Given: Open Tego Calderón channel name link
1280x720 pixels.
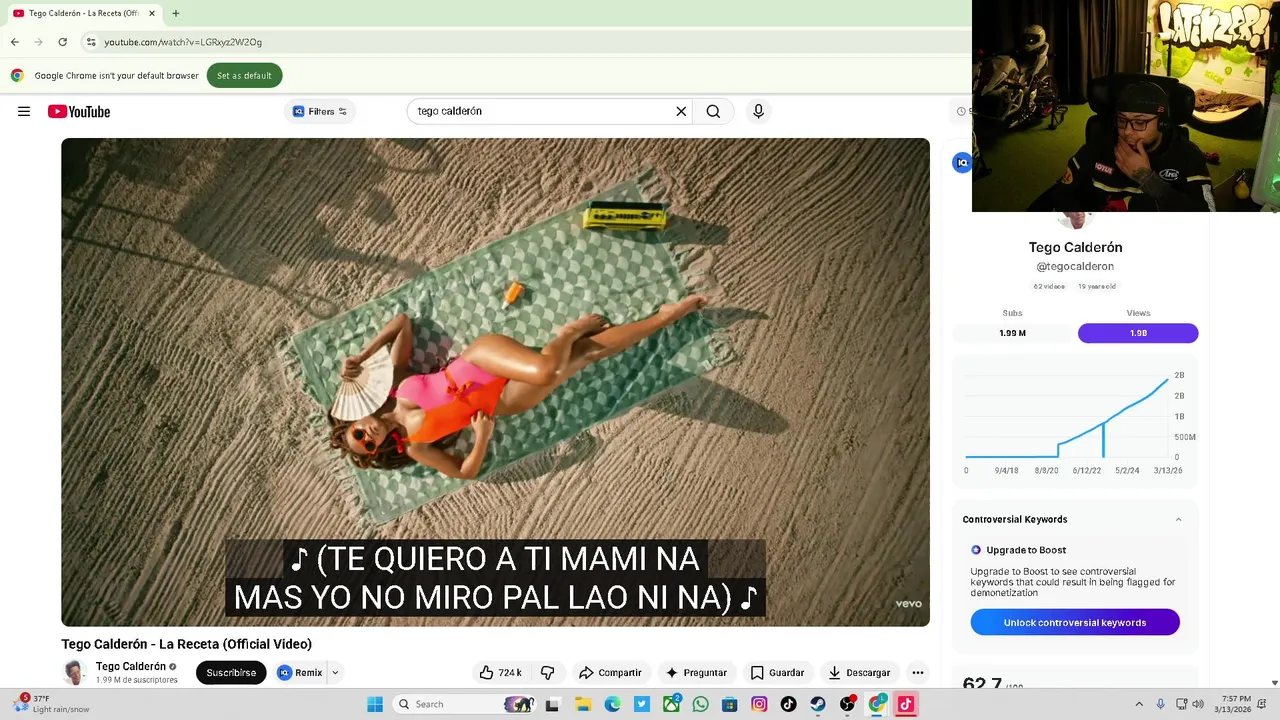Looking at the screenshot, I should pyautogui.click(x=131, y=667).
